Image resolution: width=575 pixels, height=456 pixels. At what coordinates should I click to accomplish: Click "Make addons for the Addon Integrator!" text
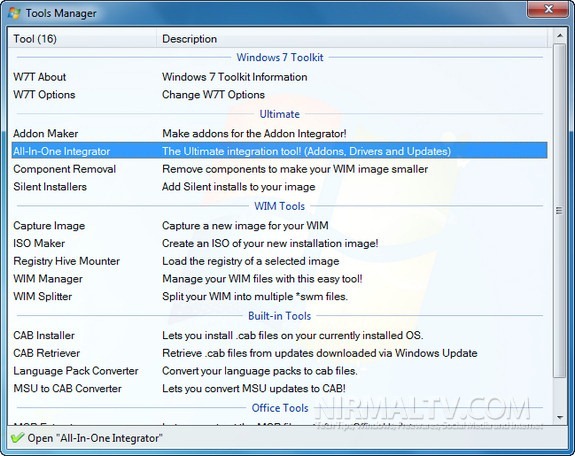254,134
